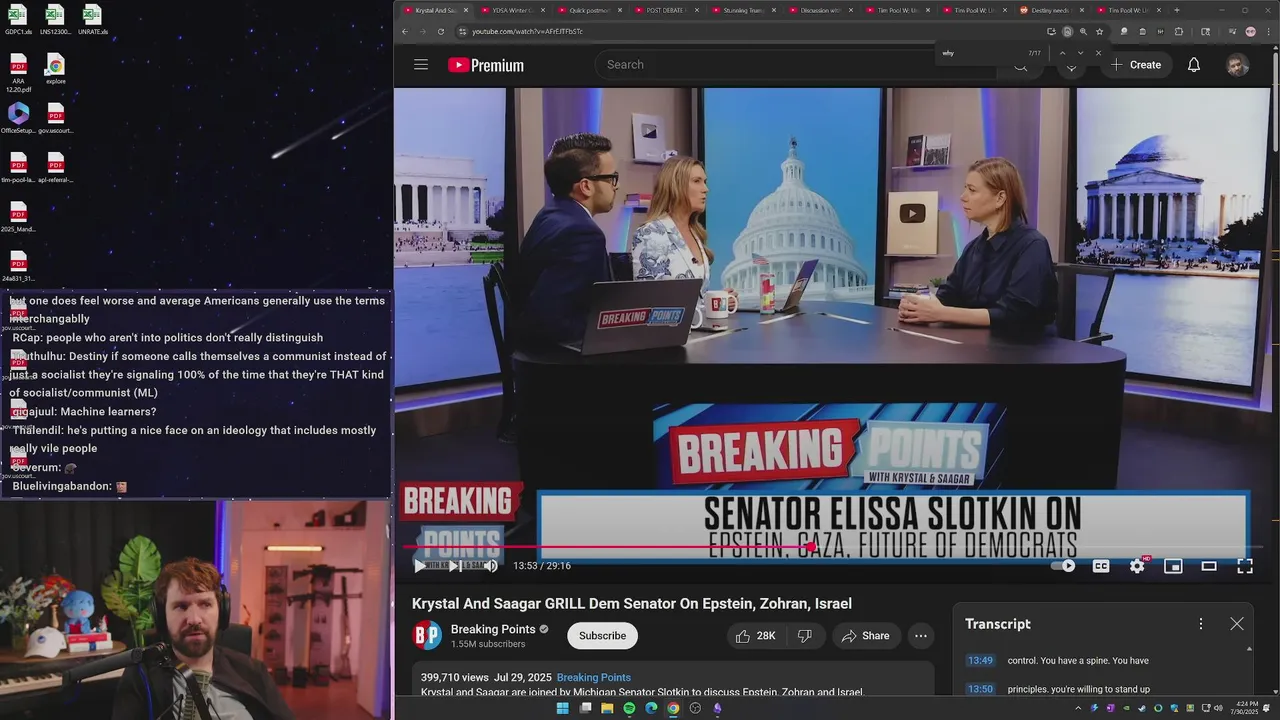Open OfficeSetup desktop icon
The image size is (1280, 720).
(x=18, y=118)
